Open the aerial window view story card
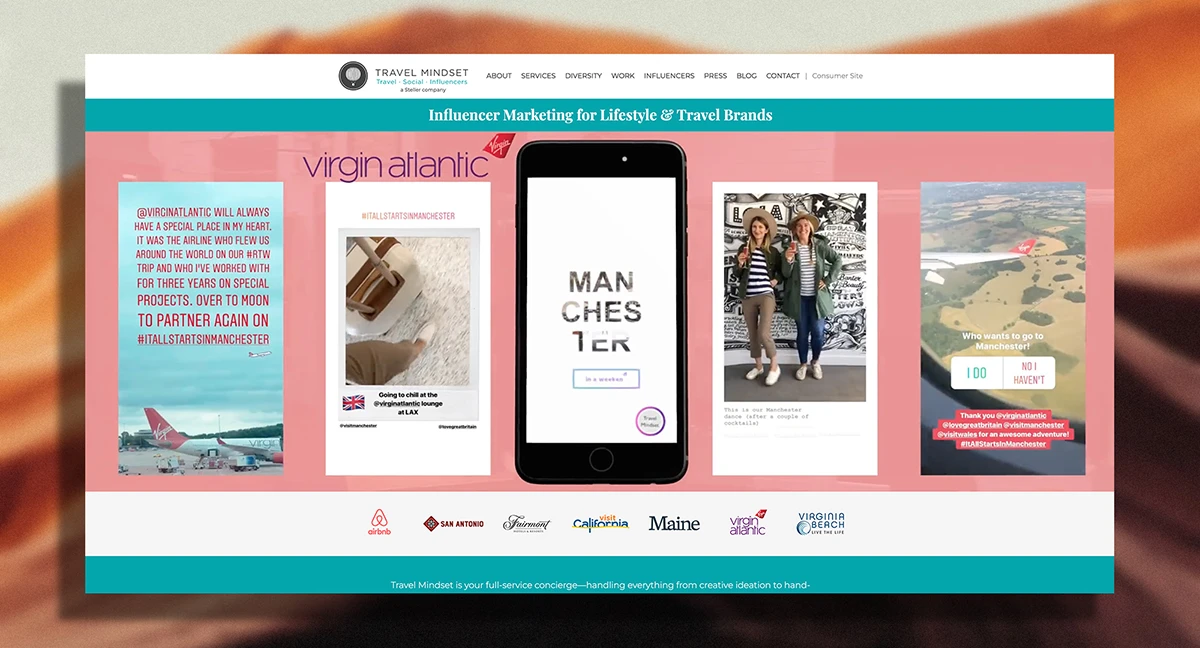Screen dimensions: 1200x648 click(x=1003, y=328)
